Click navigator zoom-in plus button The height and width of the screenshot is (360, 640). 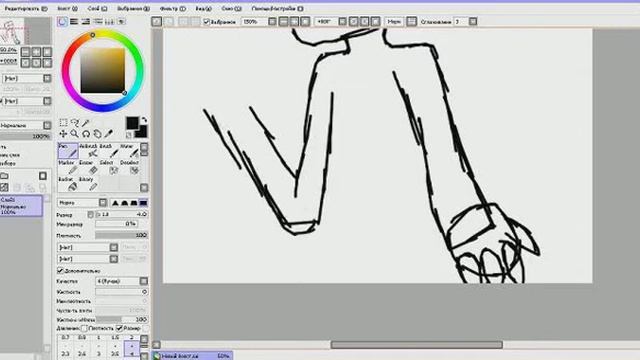36,51
